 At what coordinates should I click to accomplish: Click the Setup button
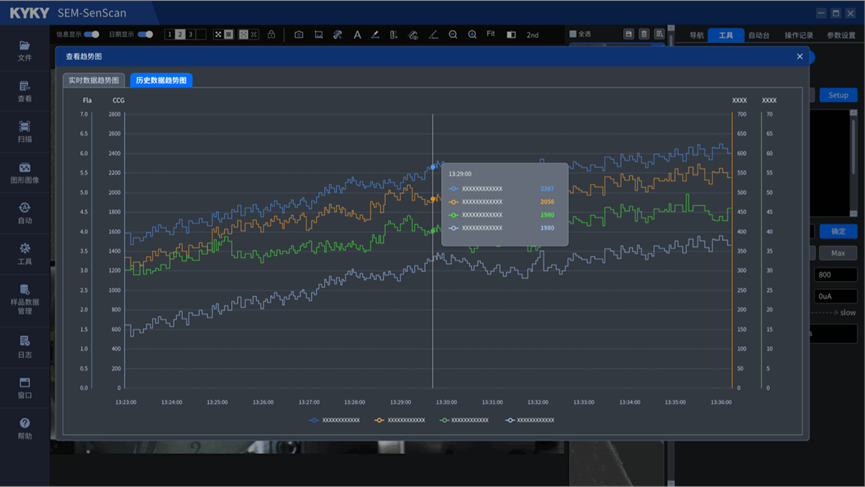(838, 95)
